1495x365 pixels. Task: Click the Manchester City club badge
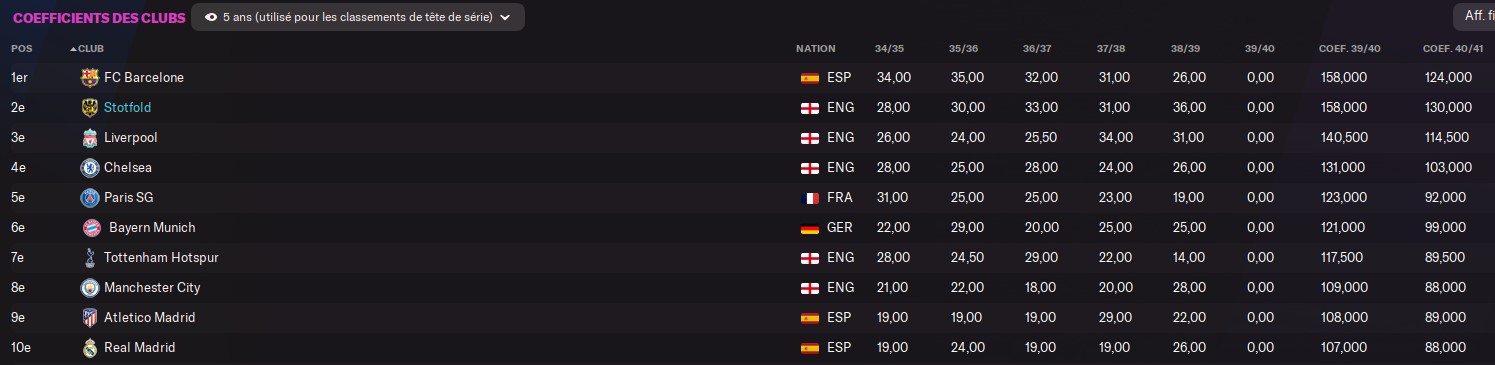(x=89, y=287)
